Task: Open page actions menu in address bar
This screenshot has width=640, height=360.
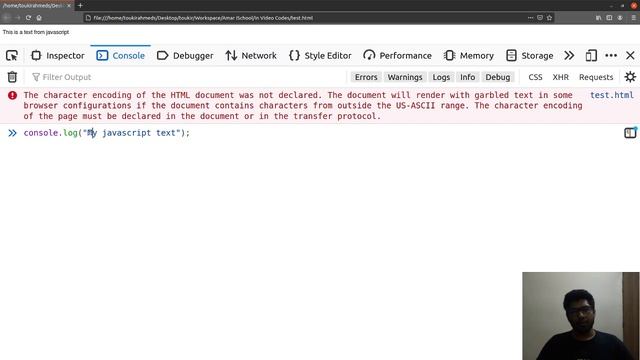Action: pos(530,18)
